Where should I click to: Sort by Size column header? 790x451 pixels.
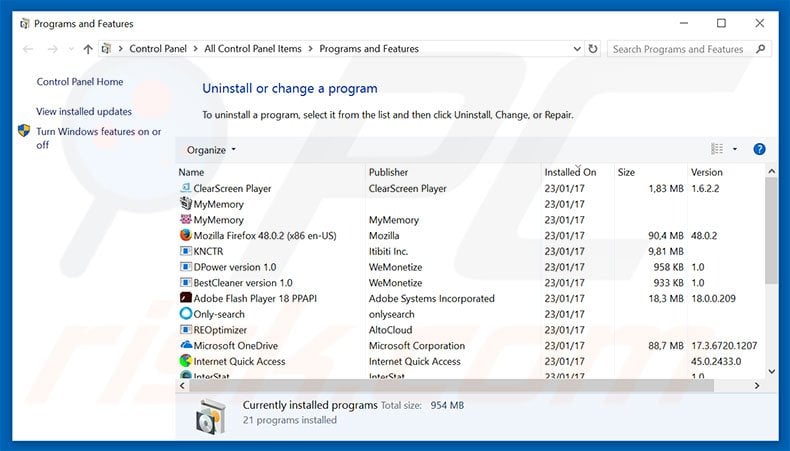coord(650,172)
